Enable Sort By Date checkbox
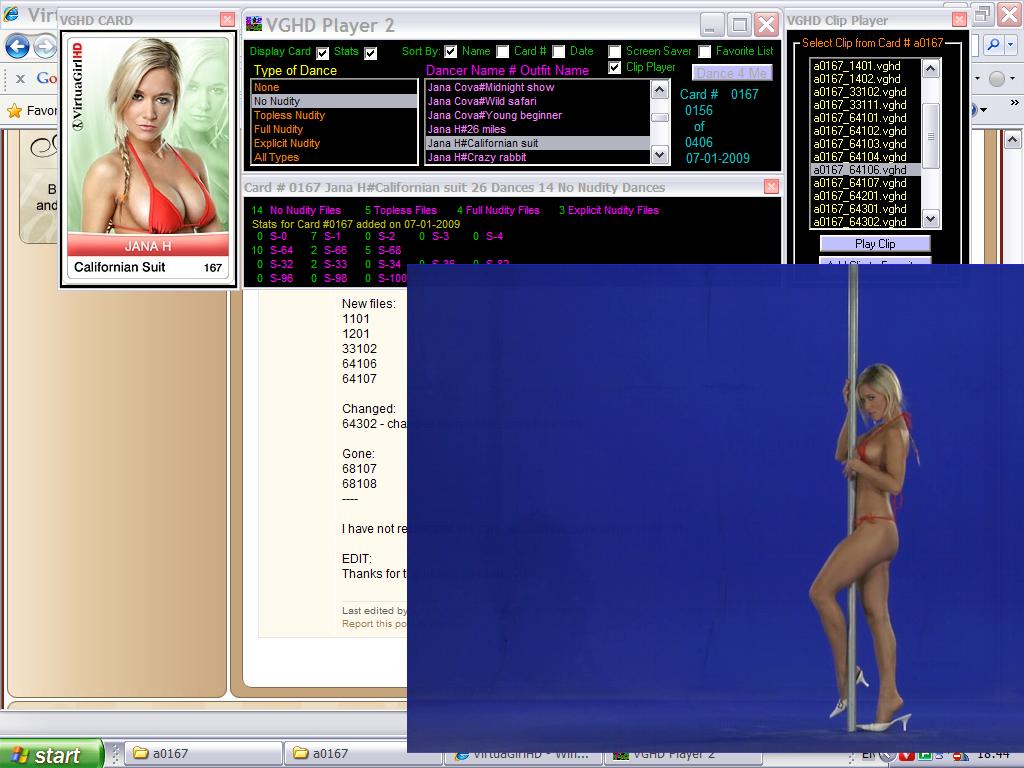Viewport: 1024px width, 768px height. point(558,52)
